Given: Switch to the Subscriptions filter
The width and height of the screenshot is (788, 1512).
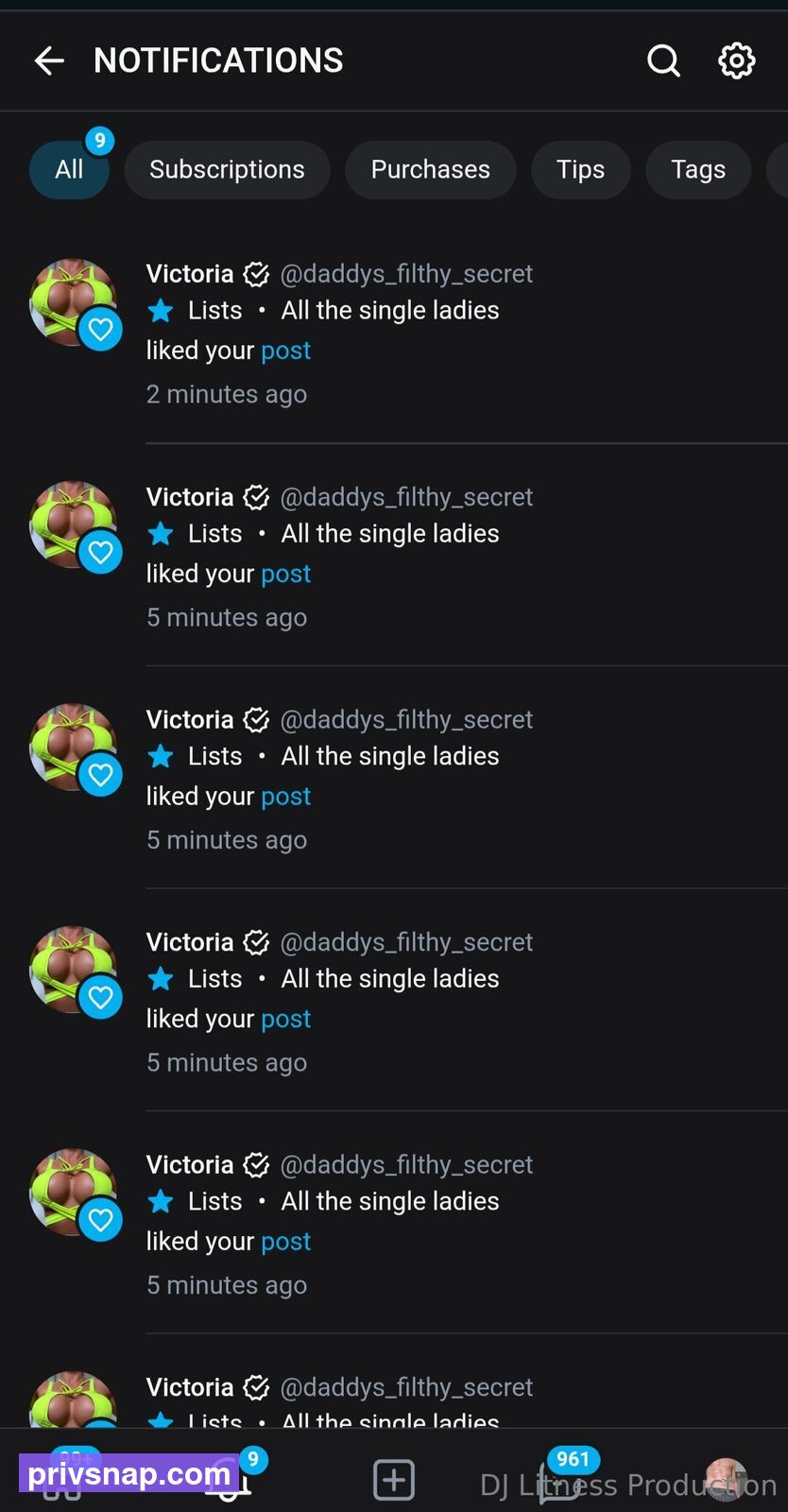Looking at the screenshot, I should 227,170.
